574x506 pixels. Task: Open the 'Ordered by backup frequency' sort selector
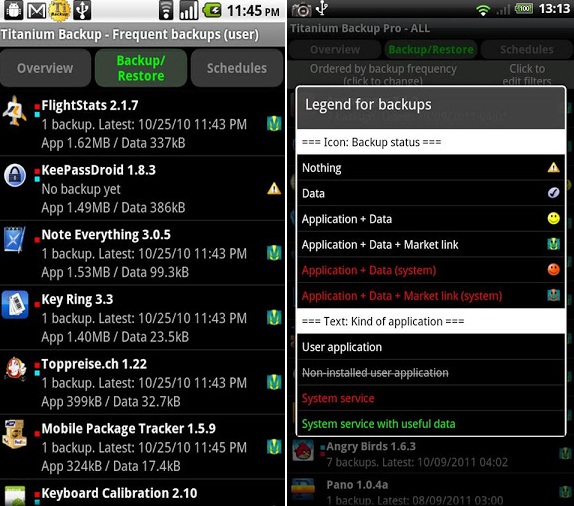click(x=383, y=74)
